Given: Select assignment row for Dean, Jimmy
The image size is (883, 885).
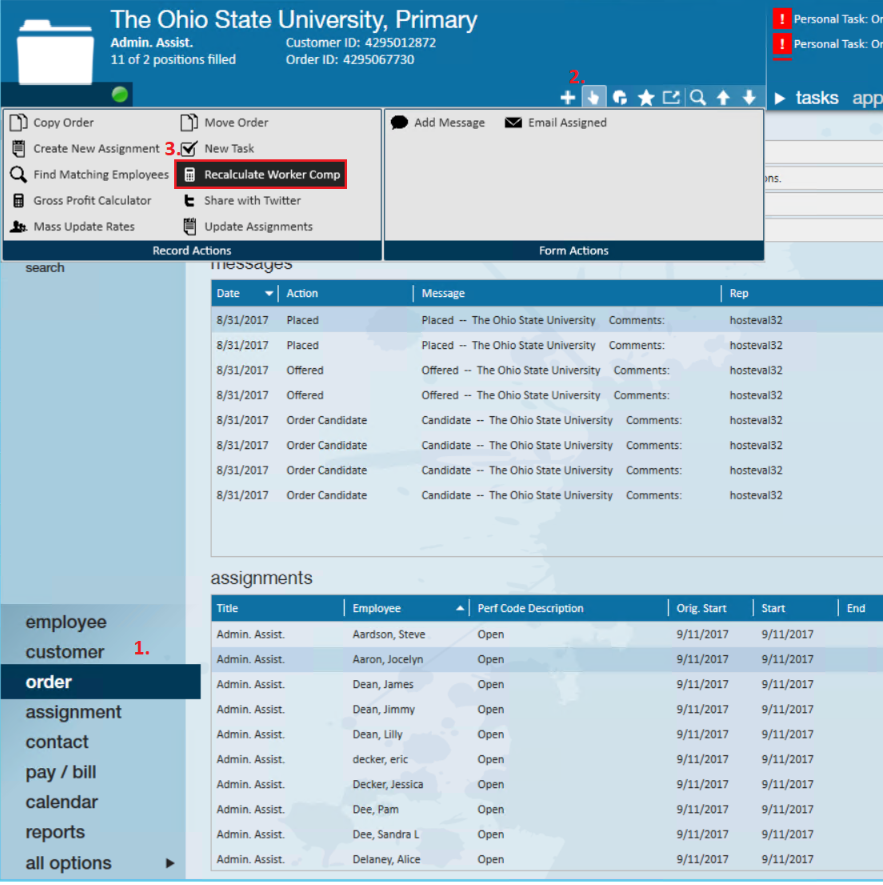Looking at the screenshot, I should tap(547, 709).
